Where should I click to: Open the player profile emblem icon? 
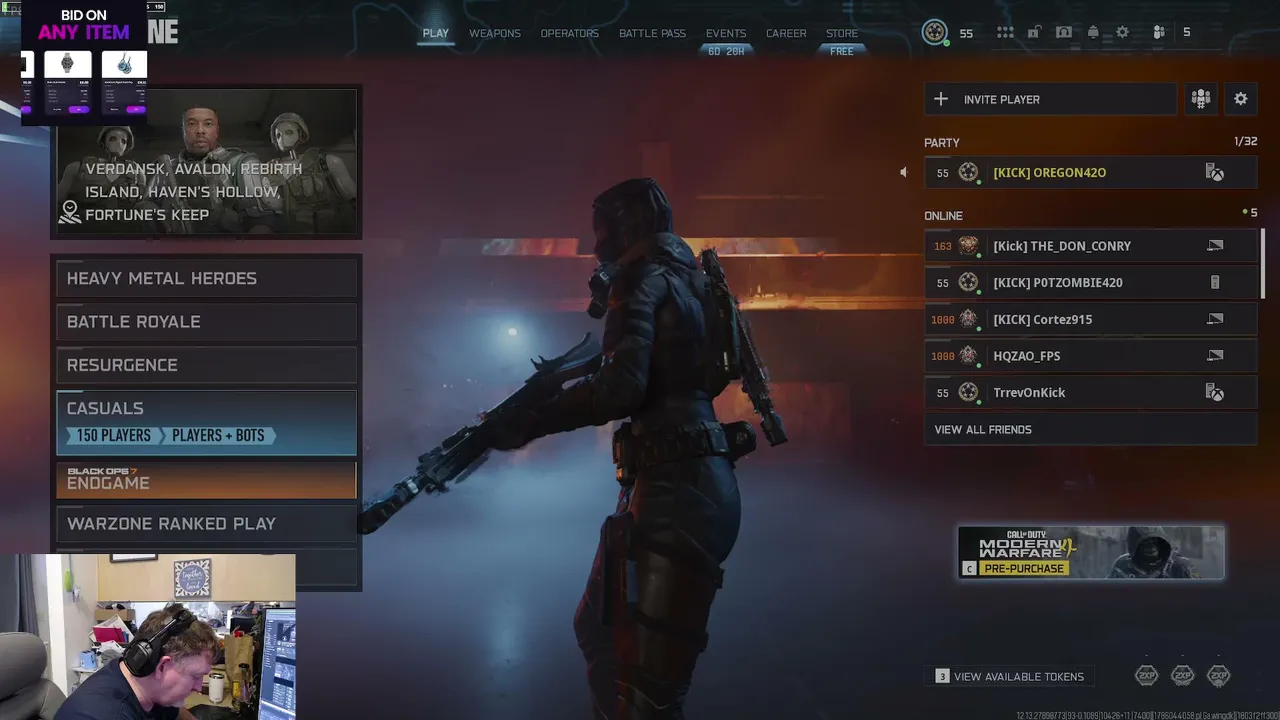point(935,33)
